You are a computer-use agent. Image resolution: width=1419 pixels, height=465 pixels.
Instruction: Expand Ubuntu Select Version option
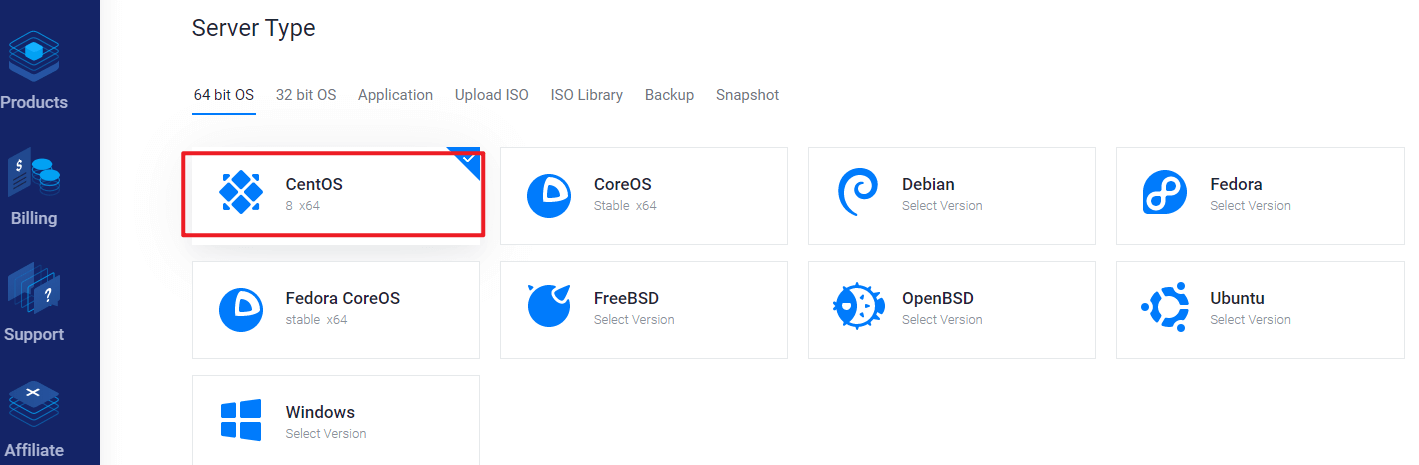point(1250,320)
